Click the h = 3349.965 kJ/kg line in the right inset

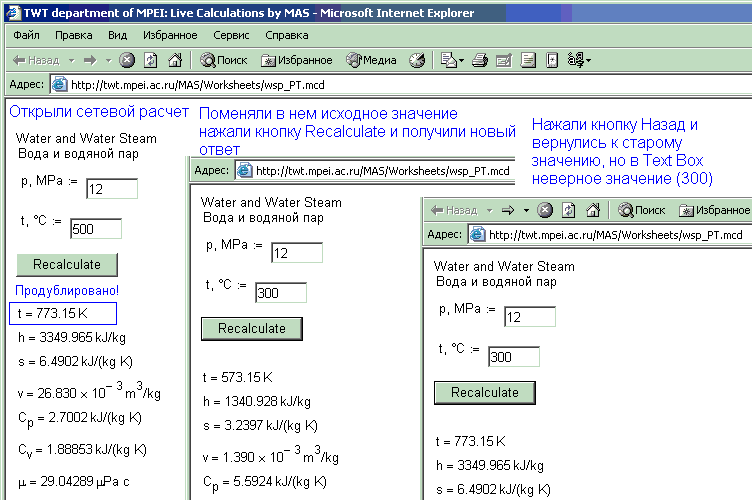(x=489, y=465)
